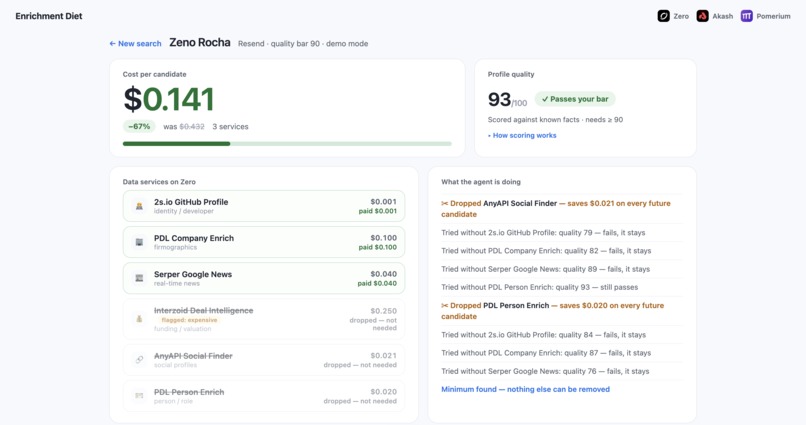Click the cost progress bar

coord(287,144)
